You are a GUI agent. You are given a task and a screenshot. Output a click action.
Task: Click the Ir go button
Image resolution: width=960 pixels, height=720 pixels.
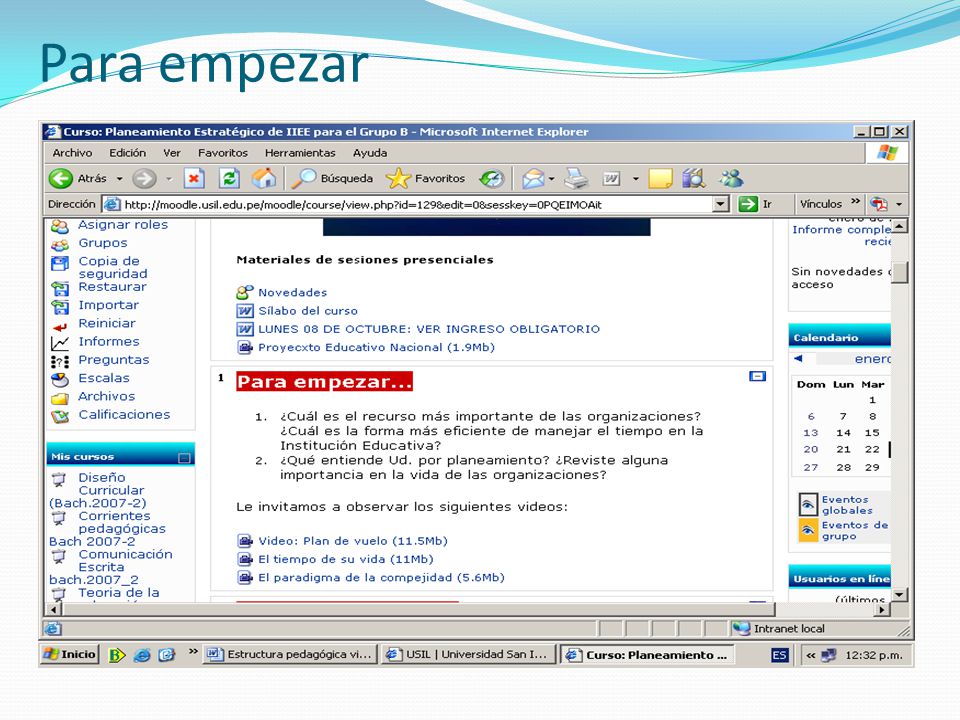[755, 204]
